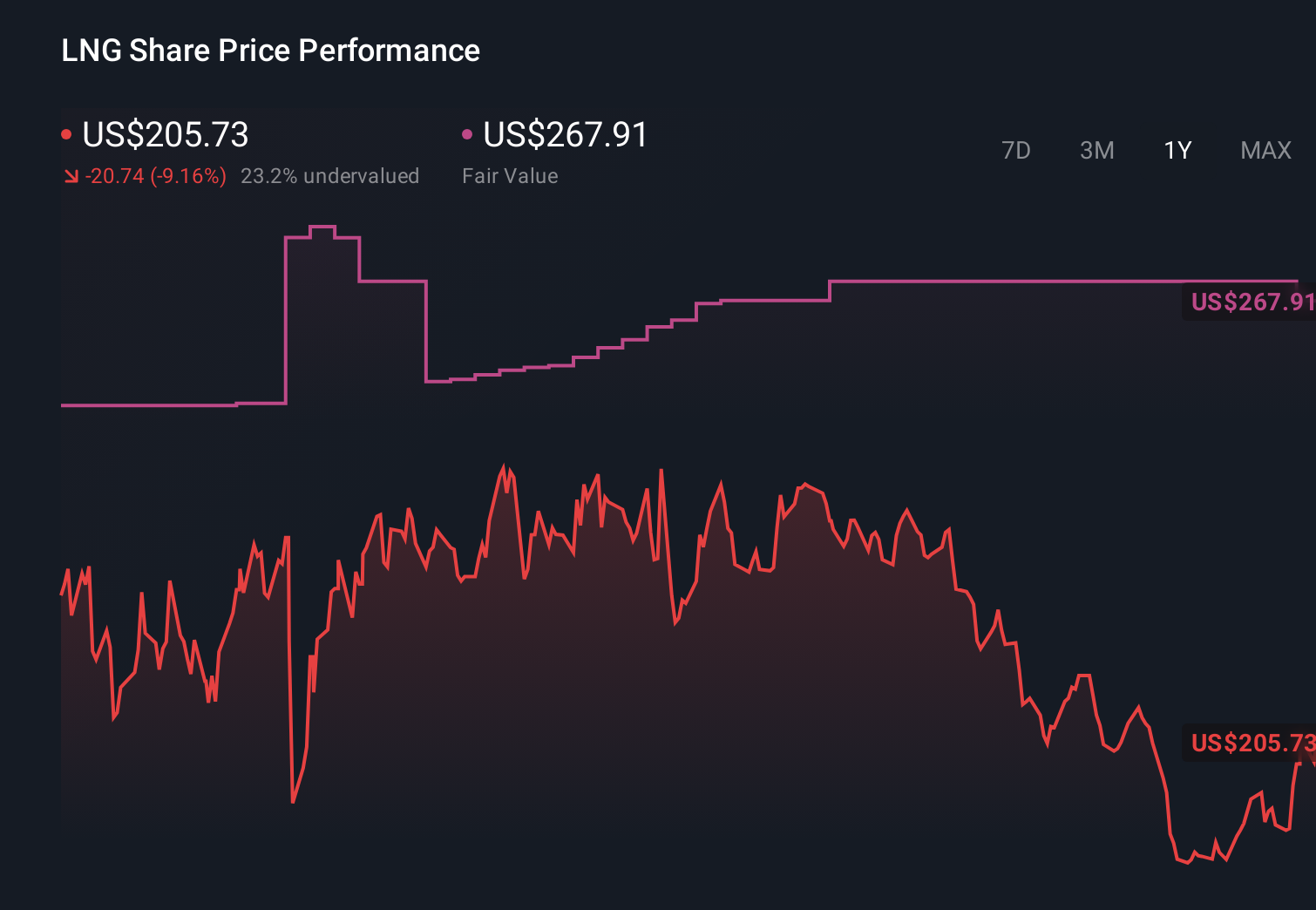Click the chart title LNG Share Price Performance

(269, 51)
